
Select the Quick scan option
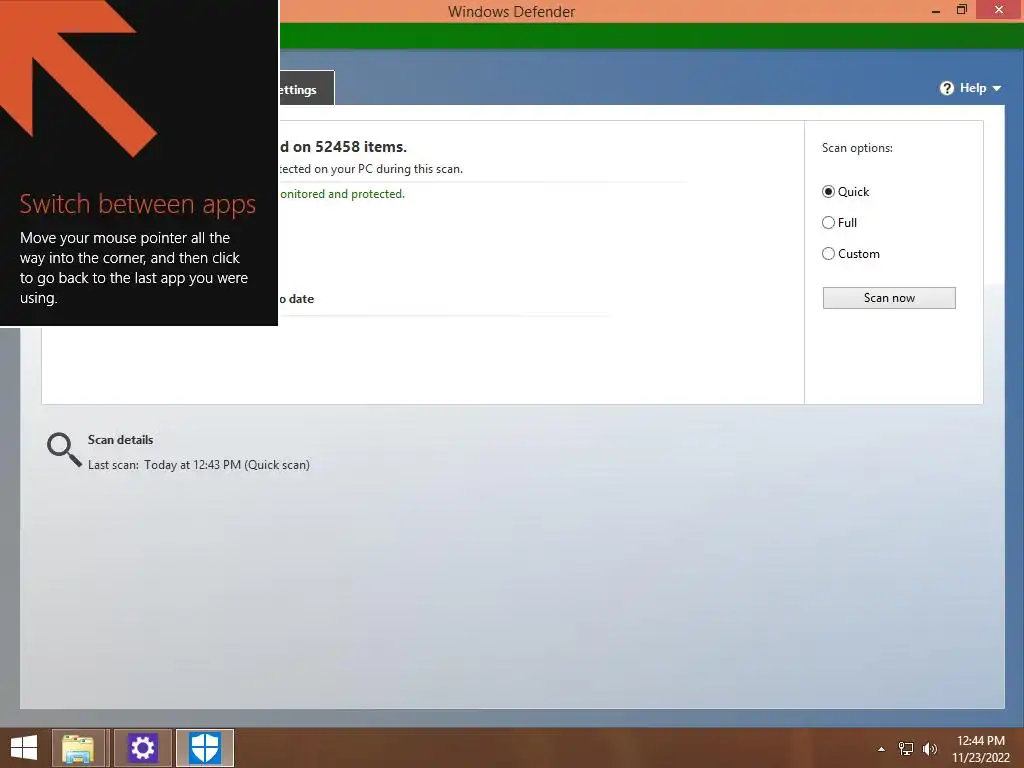845,191
